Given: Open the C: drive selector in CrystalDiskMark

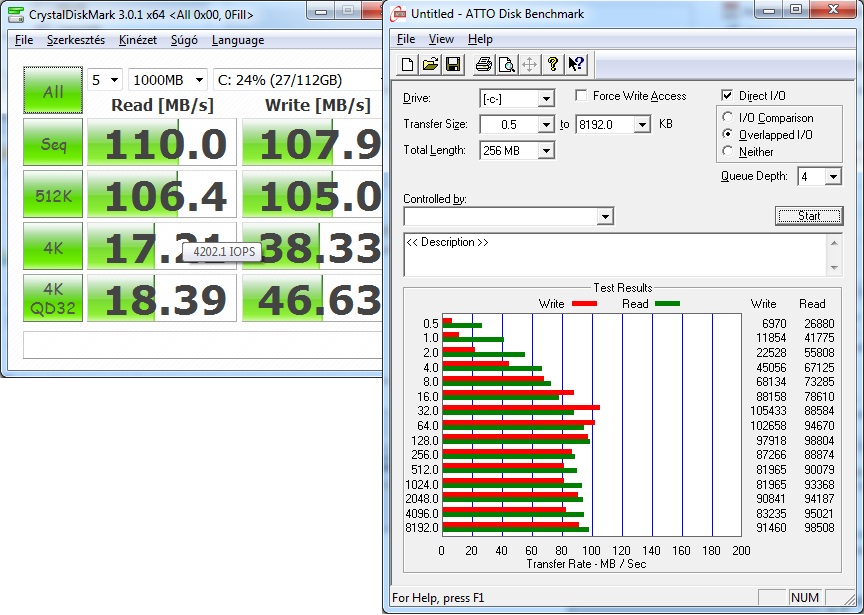Looking at the screenshot, I should pyautogui.click(x=298, y=80).
